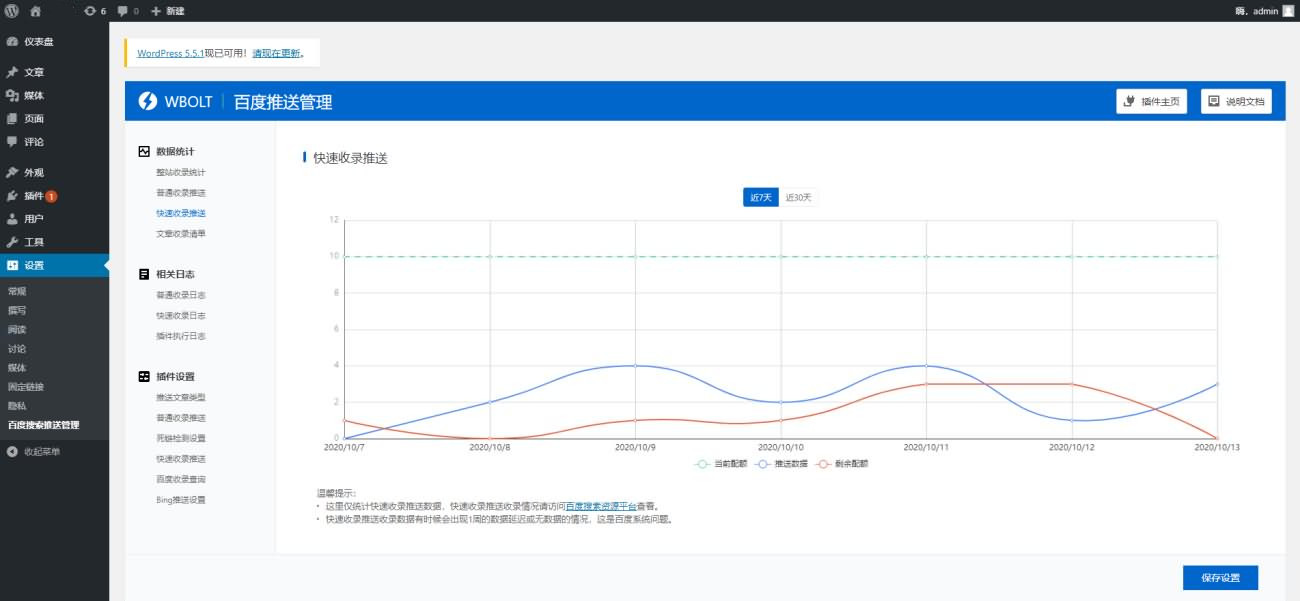Open 讨论 settings submenu item
Image resolution: width=1300 pixels, height=601 pixels.
pyautogui.click(x=17, y=348)
